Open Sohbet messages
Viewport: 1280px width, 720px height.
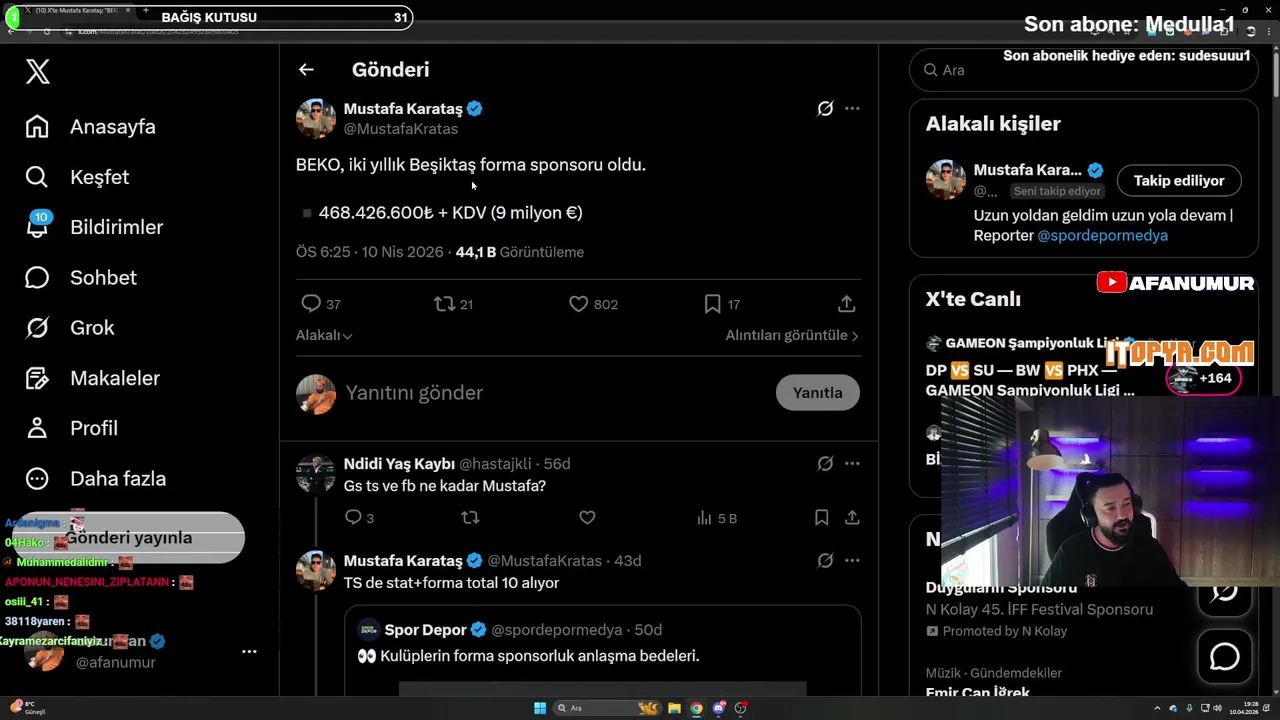pos(81,277)
